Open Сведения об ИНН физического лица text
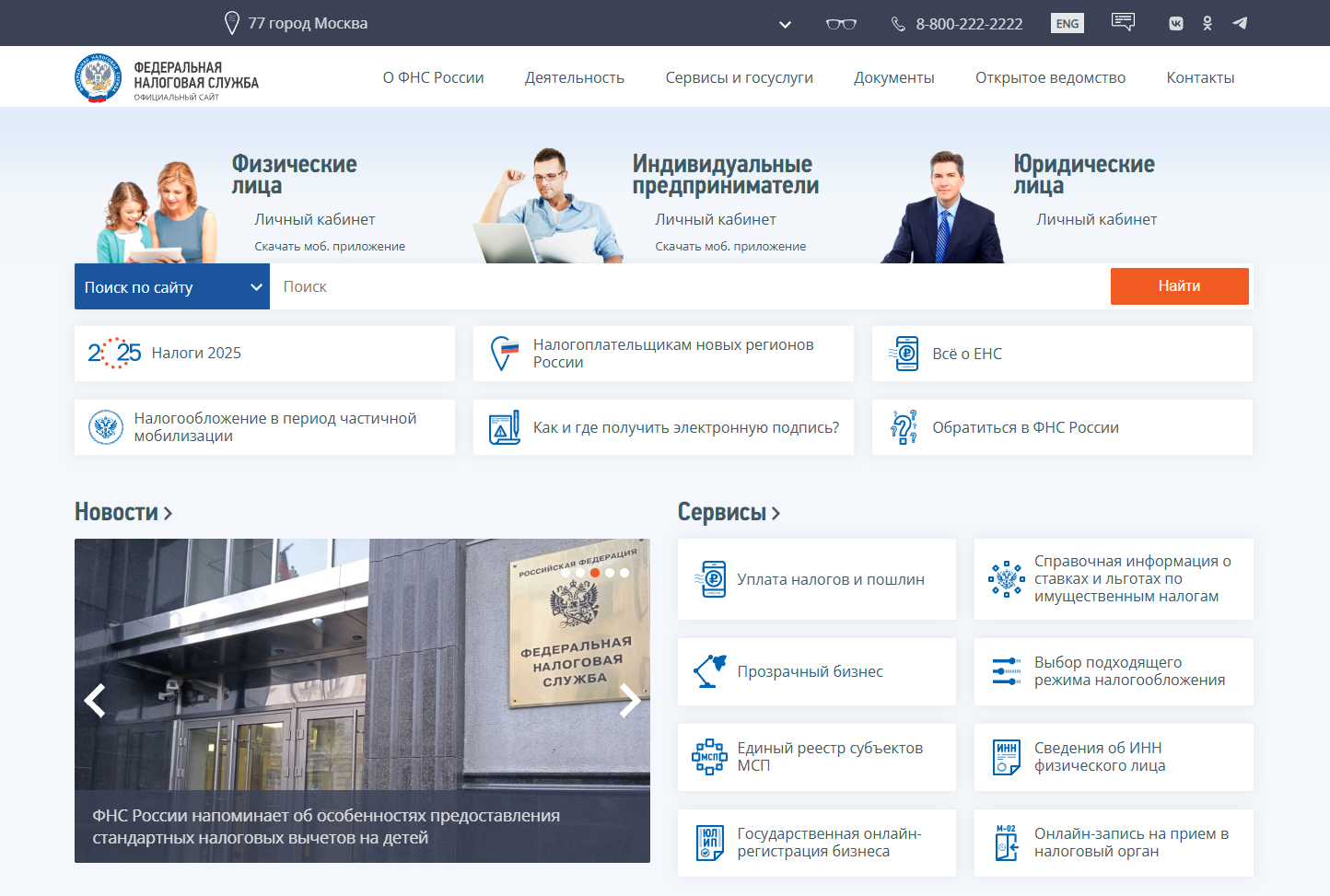Screen dimensions: 1330x896 pyautogui.click(x=1100, y=757)
